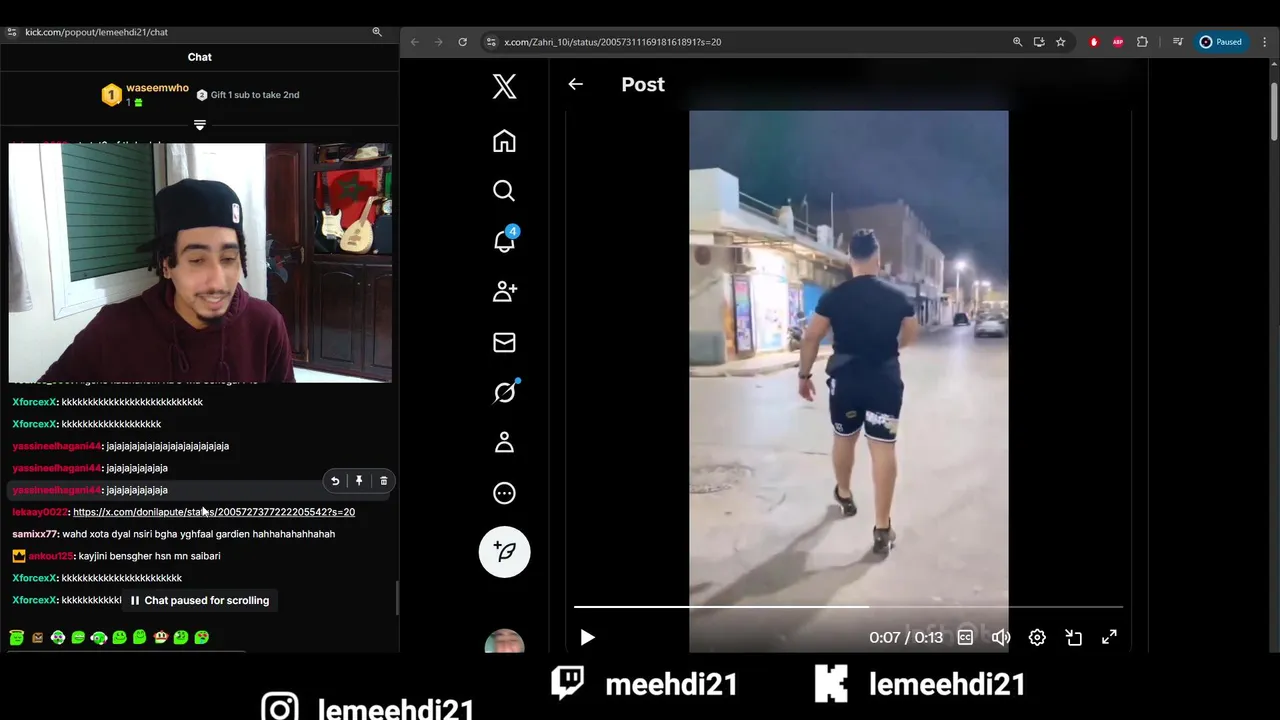Screen dimensions: 1280x720
Task: View site information icon in address bar
Action: [490, 42]
